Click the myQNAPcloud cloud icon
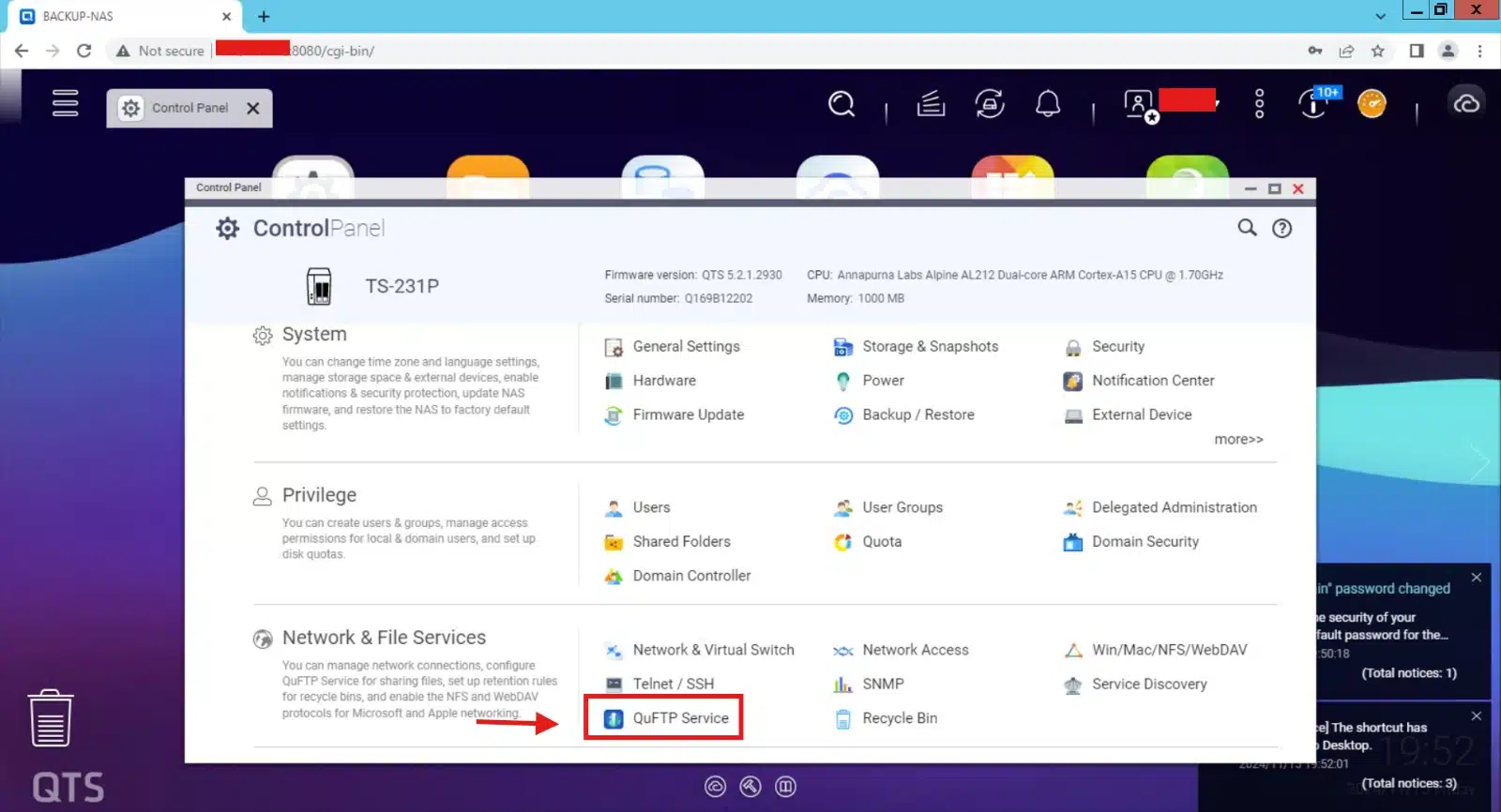This screenshot has height=812, width=1501. (x=1465, y=103)
